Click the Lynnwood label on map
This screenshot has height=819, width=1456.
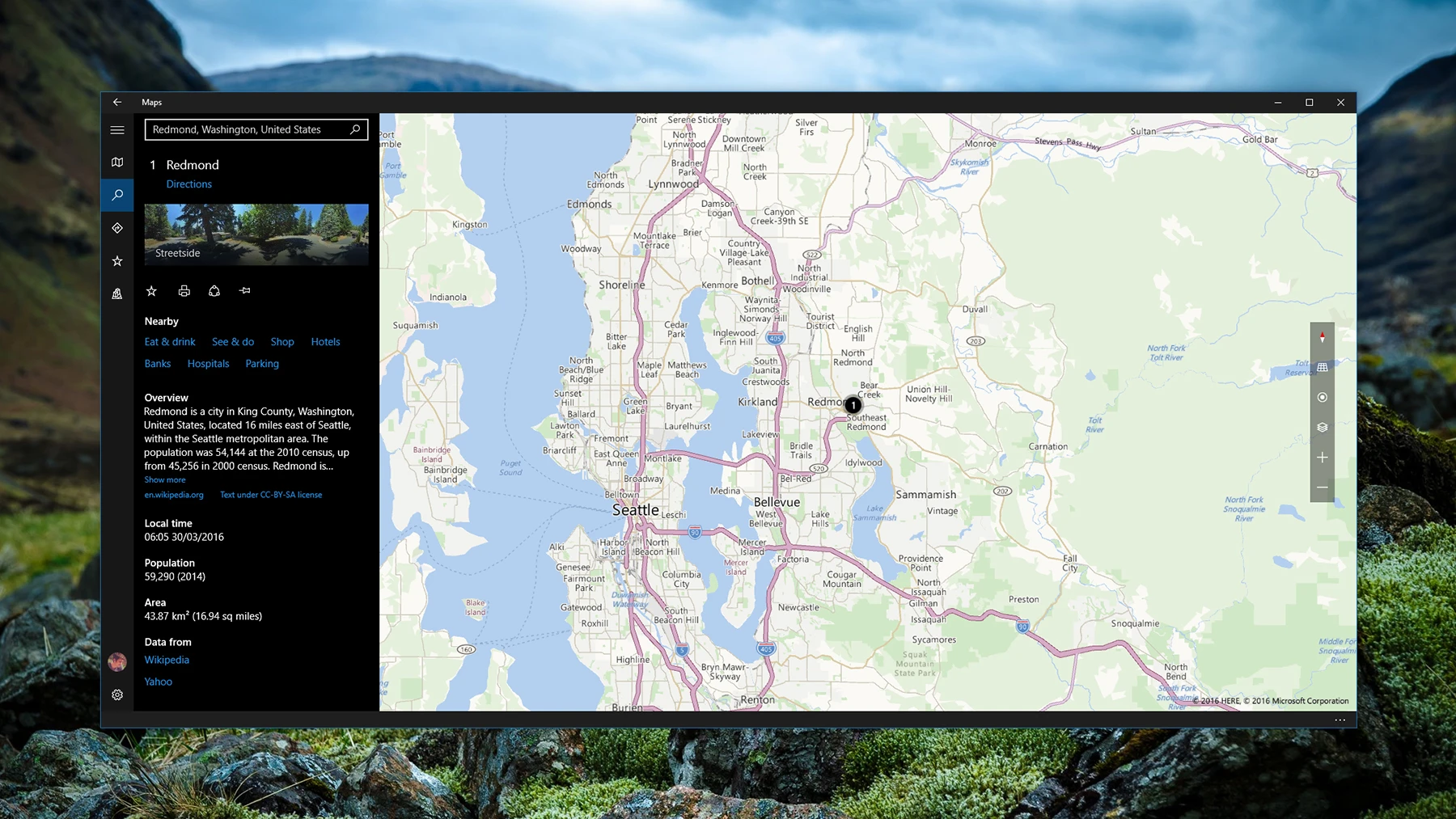click(x=673, y=184)
